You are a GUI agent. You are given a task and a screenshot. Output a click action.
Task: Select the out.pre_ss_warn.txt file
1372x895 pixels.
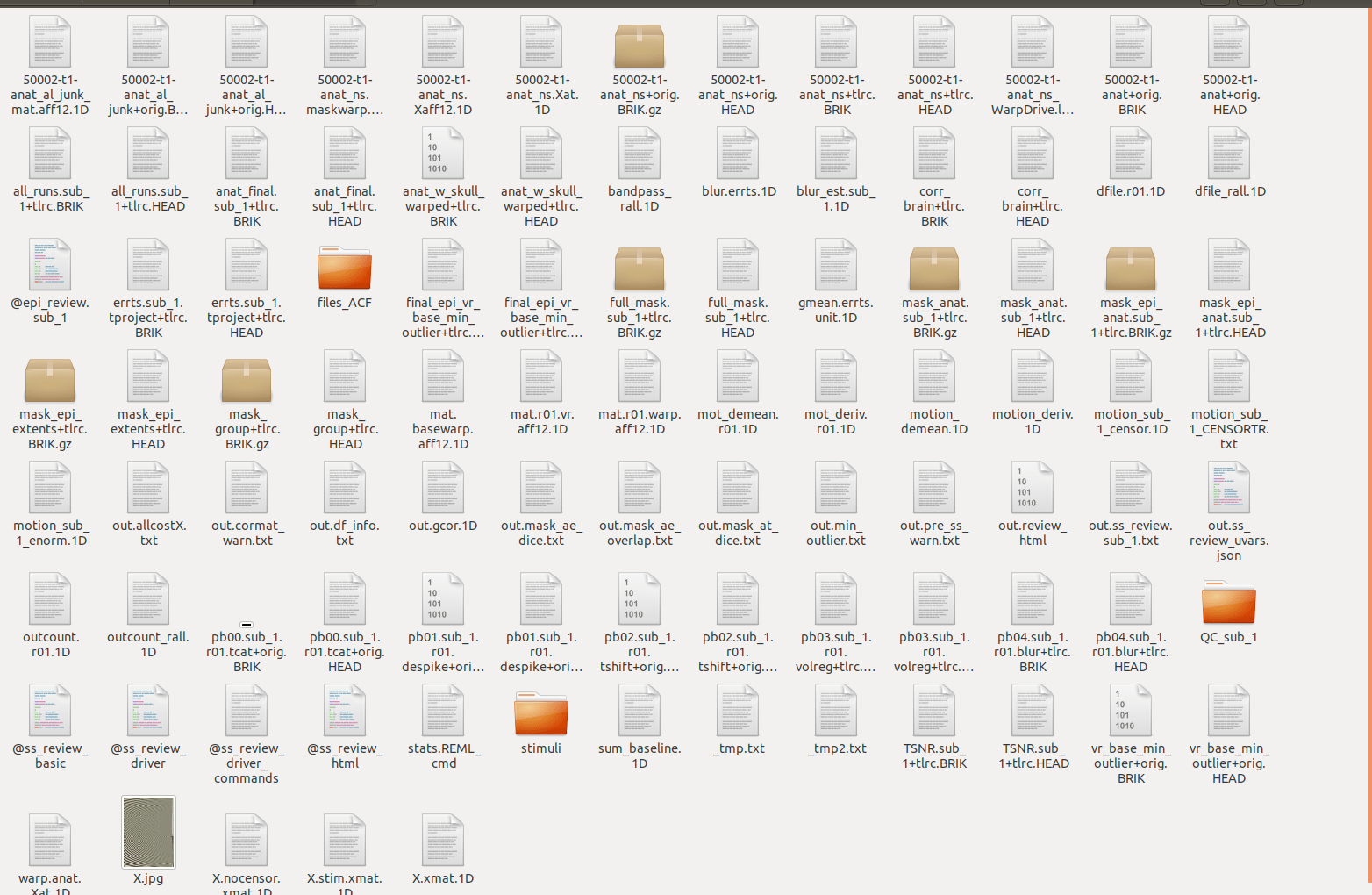[x=934, y=487]
